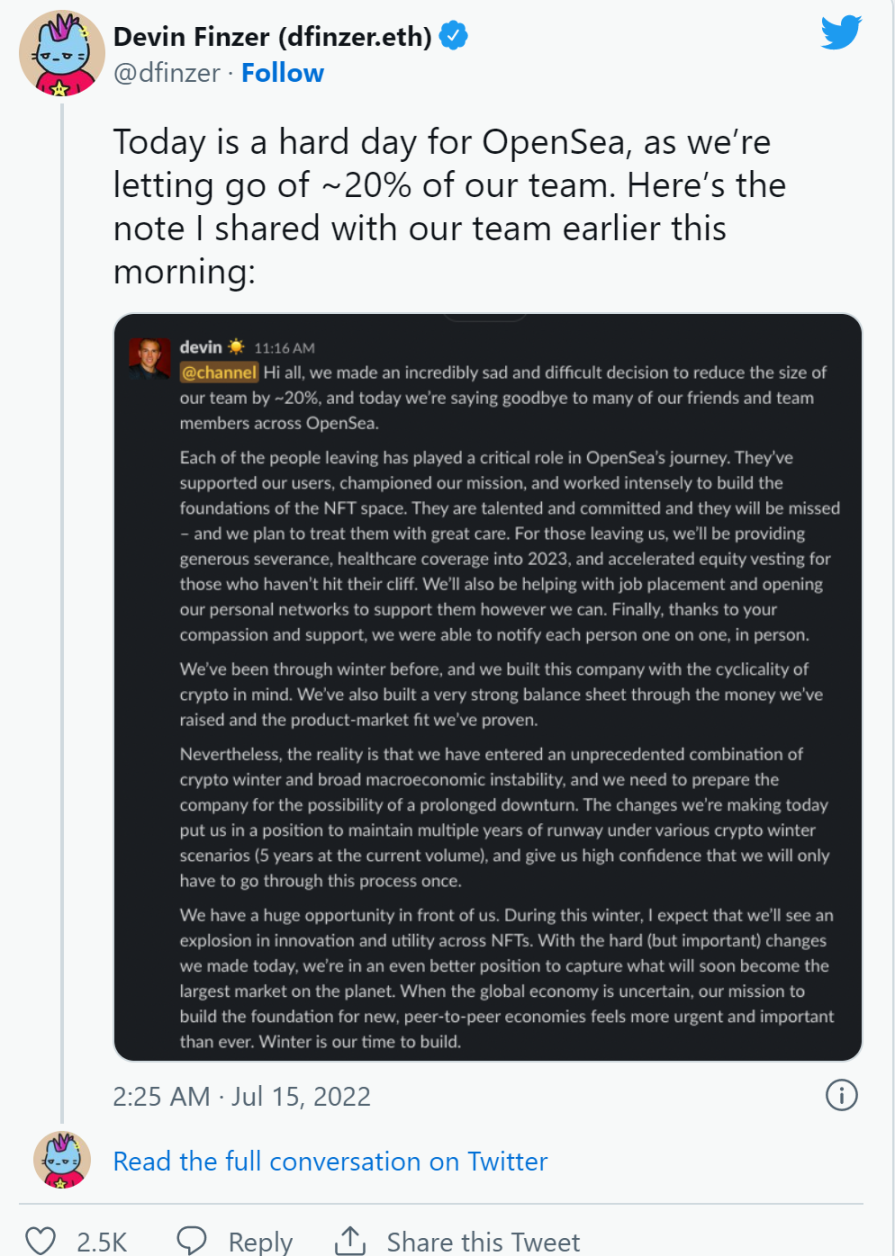Viewport: 895px width, 1256px height.
Task: Open the embedded Slack message screenshot
Action: click(488, 687)
